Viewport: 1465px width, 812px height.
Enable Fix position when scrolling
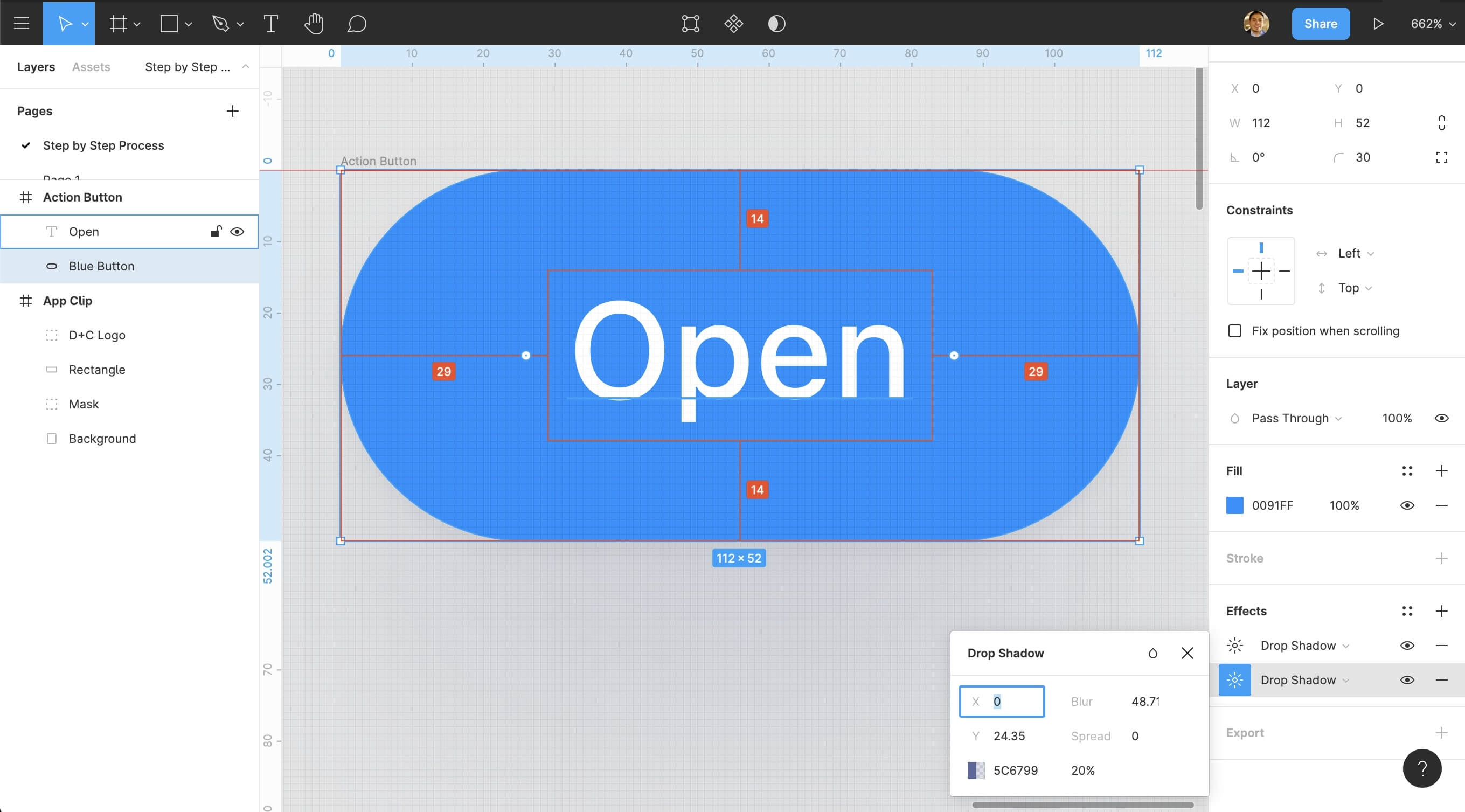[x=1235, y=331]
